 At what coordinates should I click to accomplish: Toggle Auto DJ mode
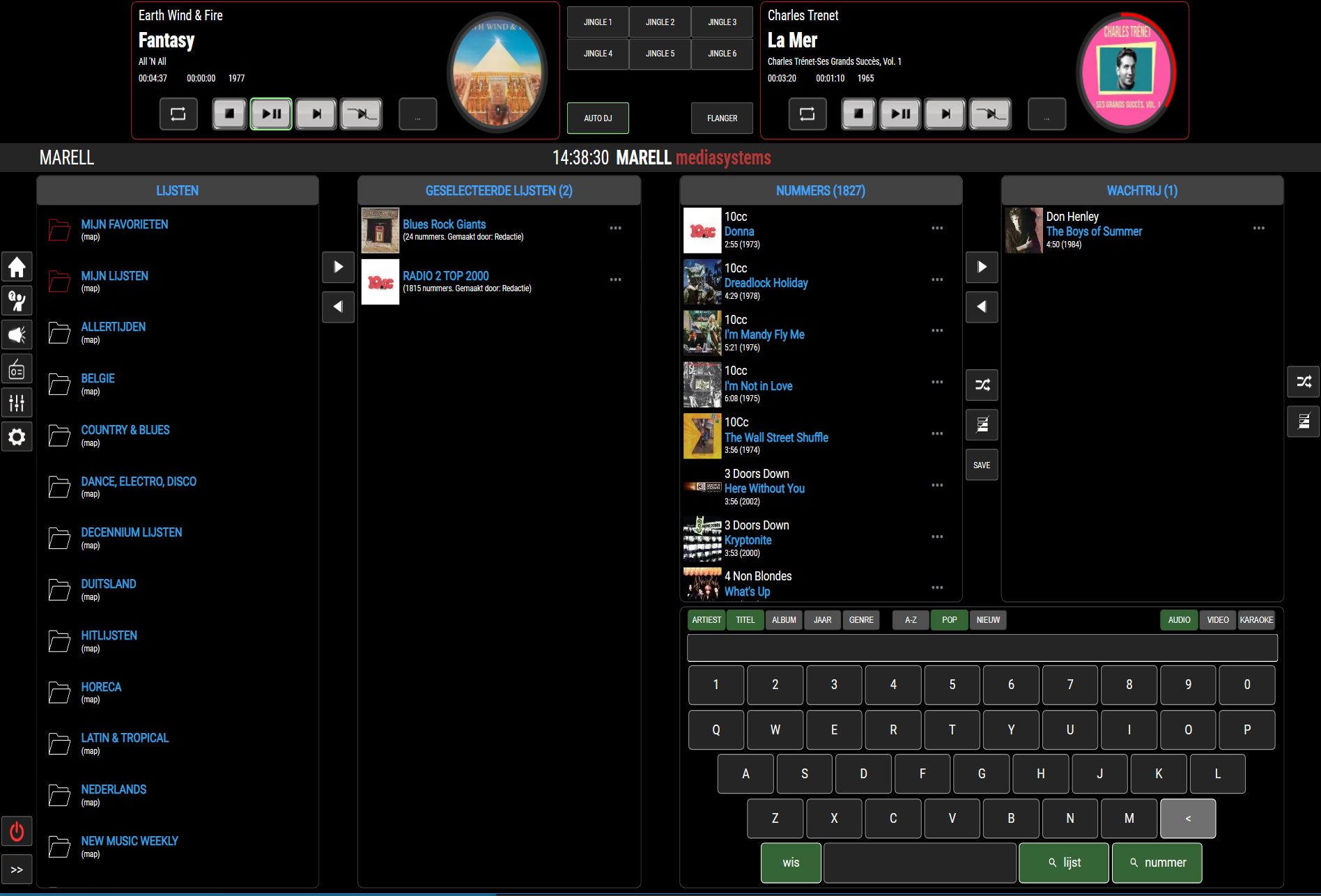[598, 118]
